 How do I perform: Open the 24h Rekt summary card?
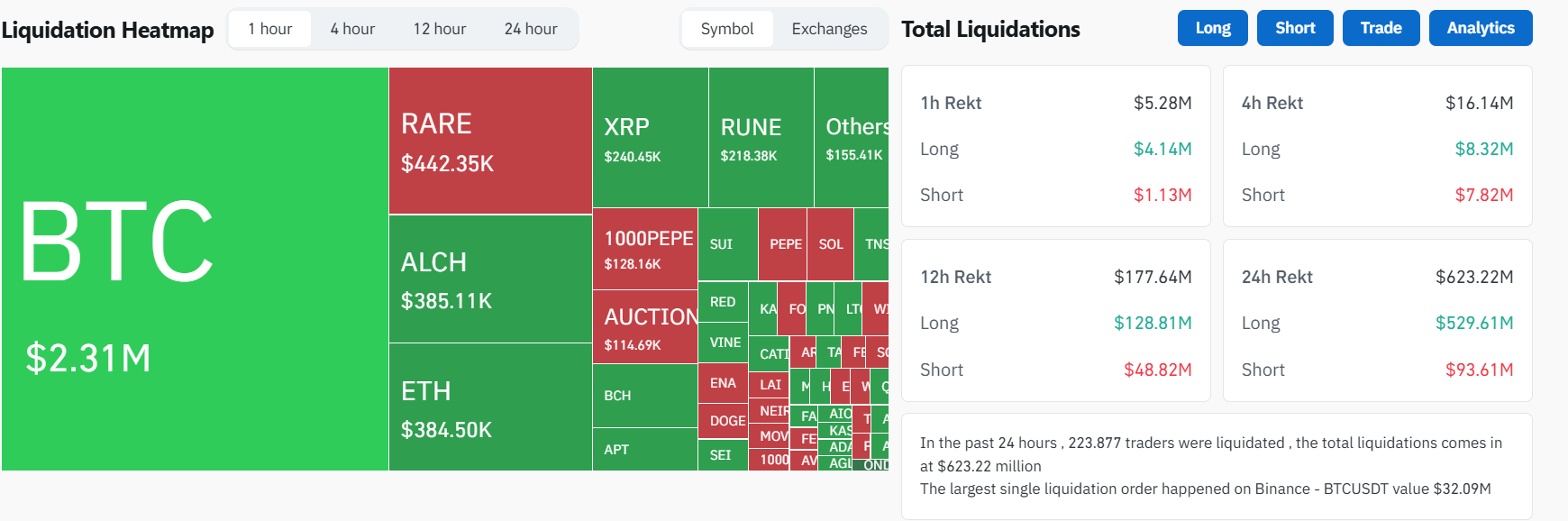[x=1377, y=321]
